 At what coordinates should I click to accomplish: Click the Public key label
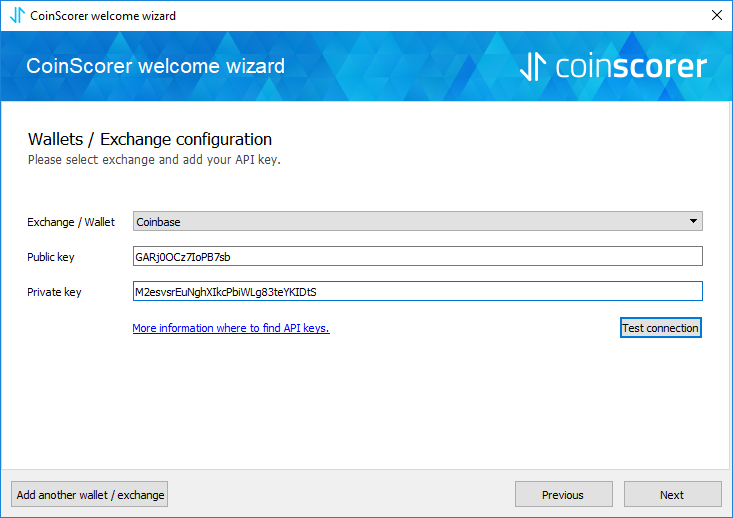pos(51,257)
